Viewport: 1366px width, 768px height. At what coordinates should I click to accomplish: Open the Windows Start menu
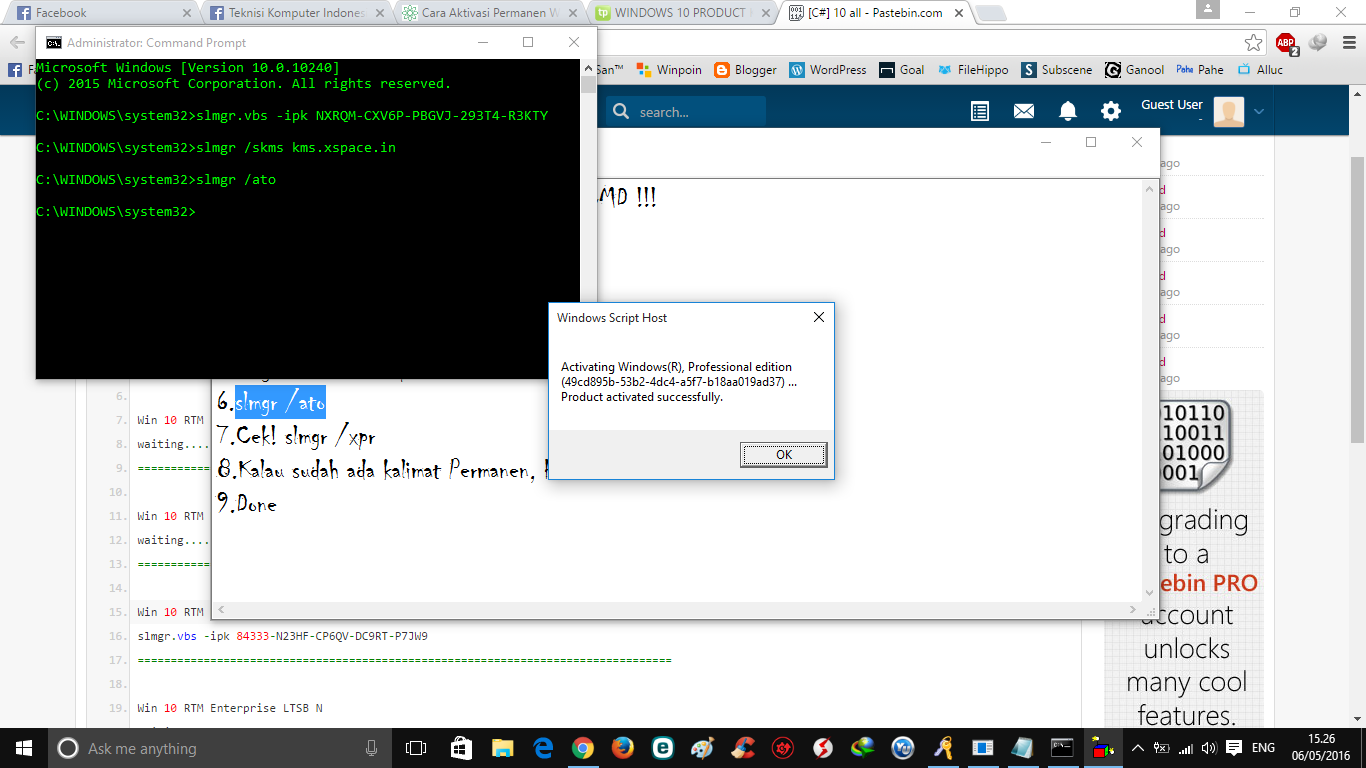click(x=24, y=748)
